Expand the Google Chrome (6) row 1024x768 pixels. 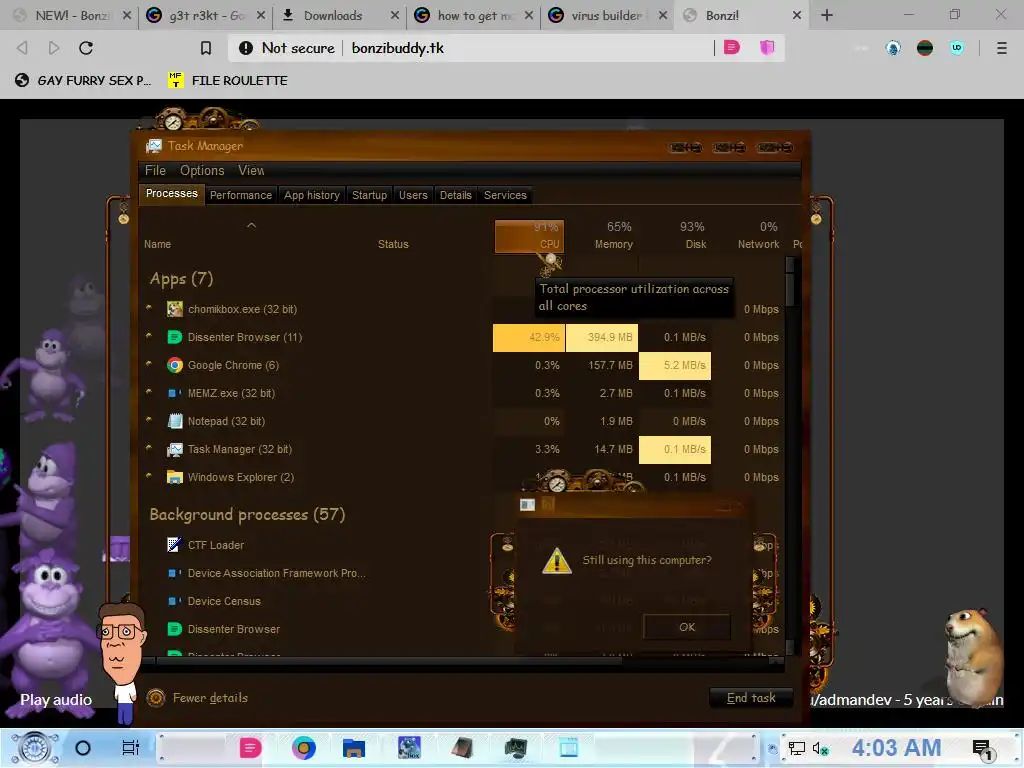(x=149, y=364)
